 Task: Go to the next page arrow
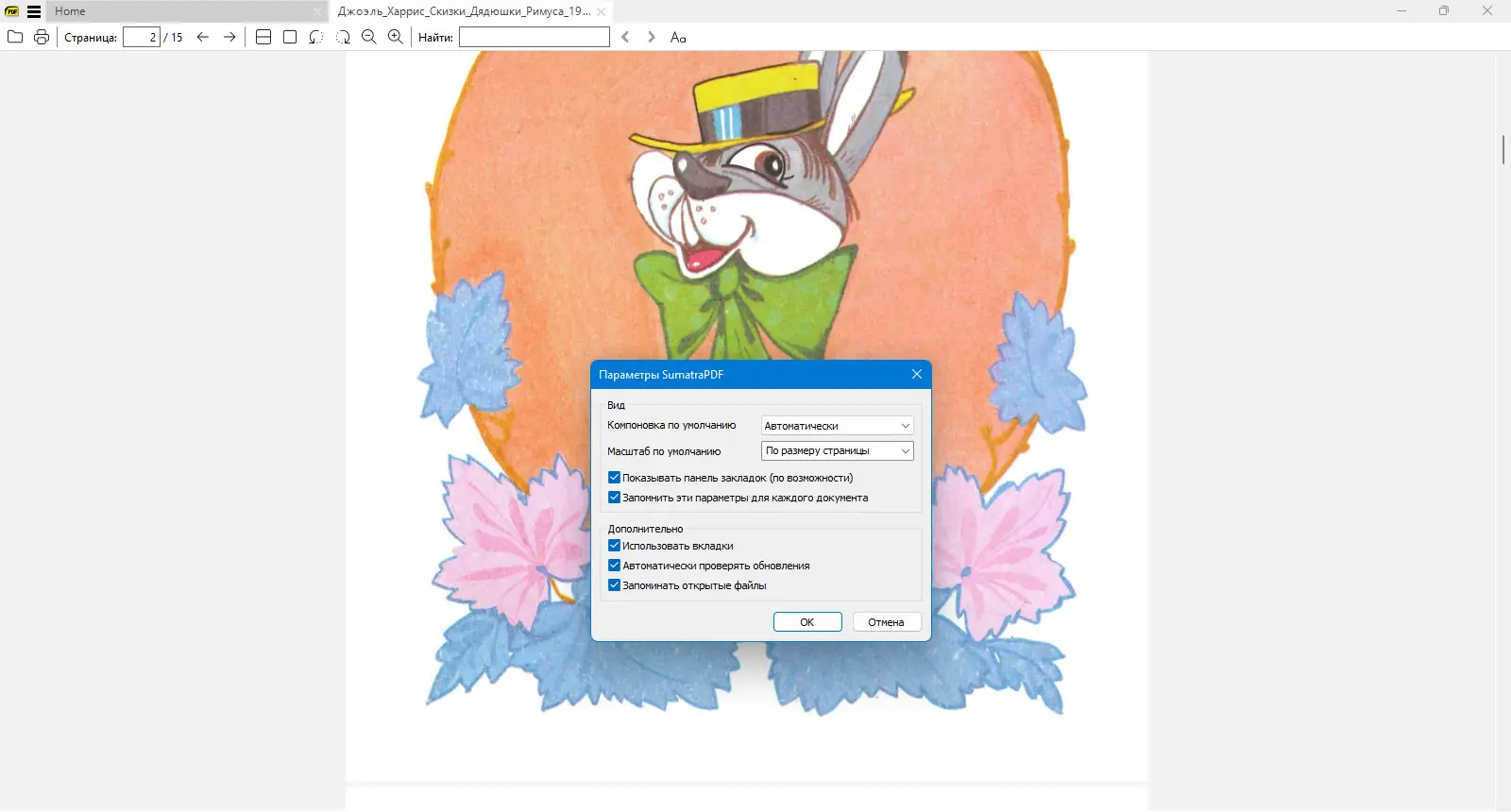coord(229,37)
